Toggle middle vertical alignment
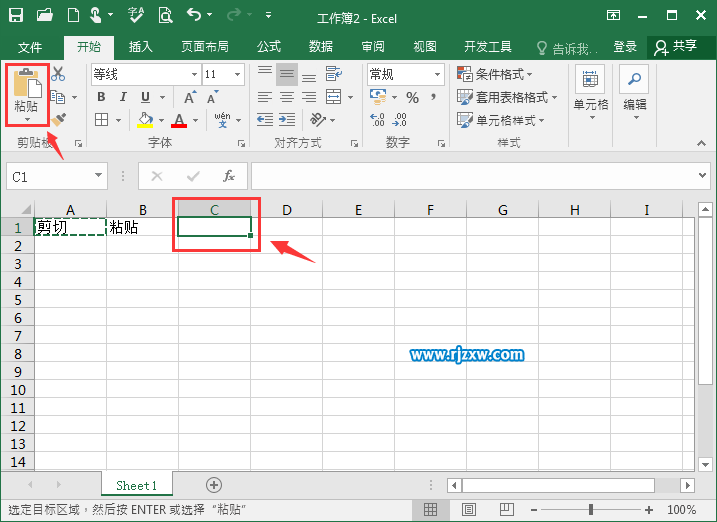This screenshot has height=522, width=717. (287, 74)
